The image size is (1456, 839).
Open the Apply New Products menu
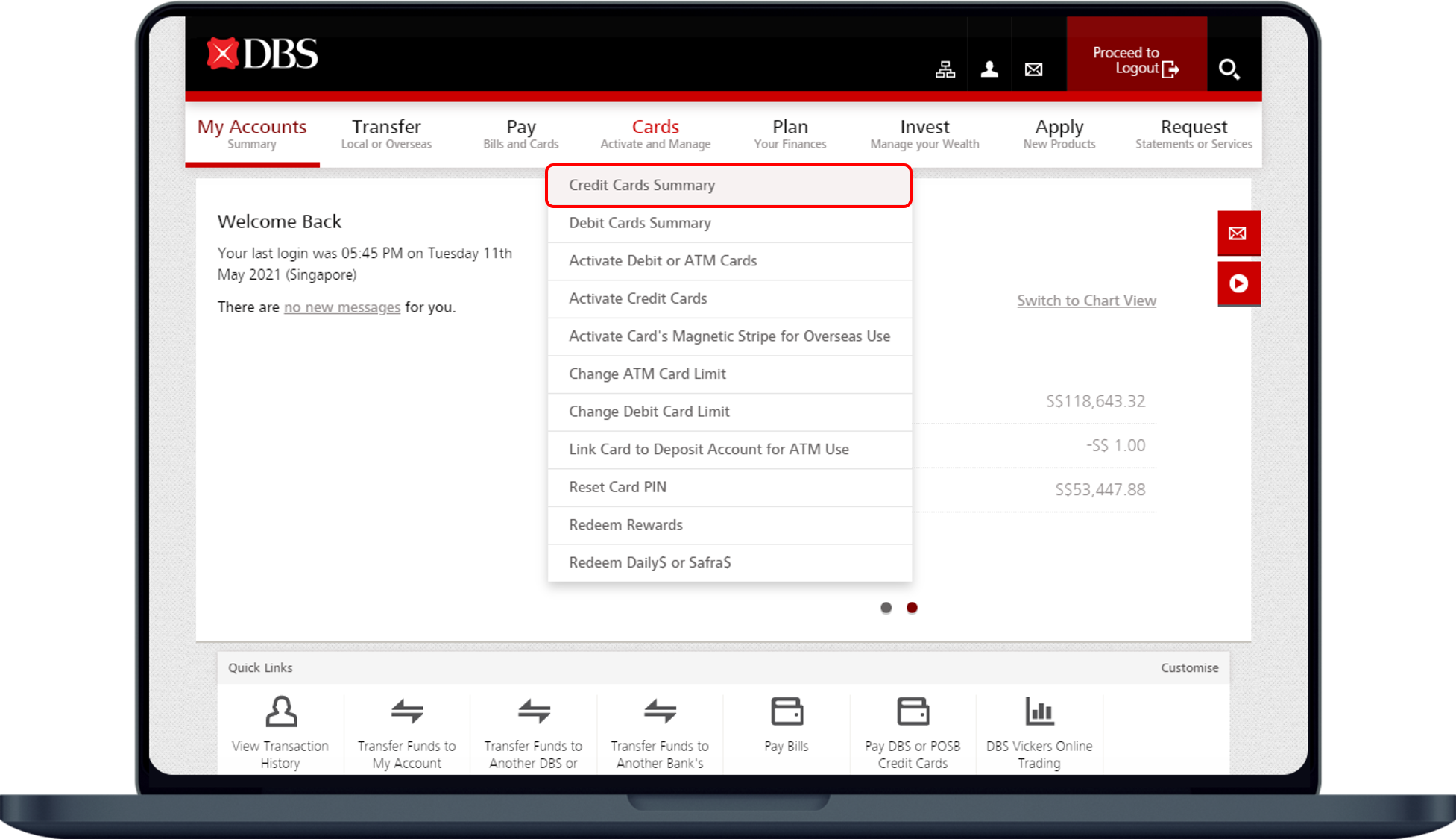pyautogui.click(x=1059, y=133)
